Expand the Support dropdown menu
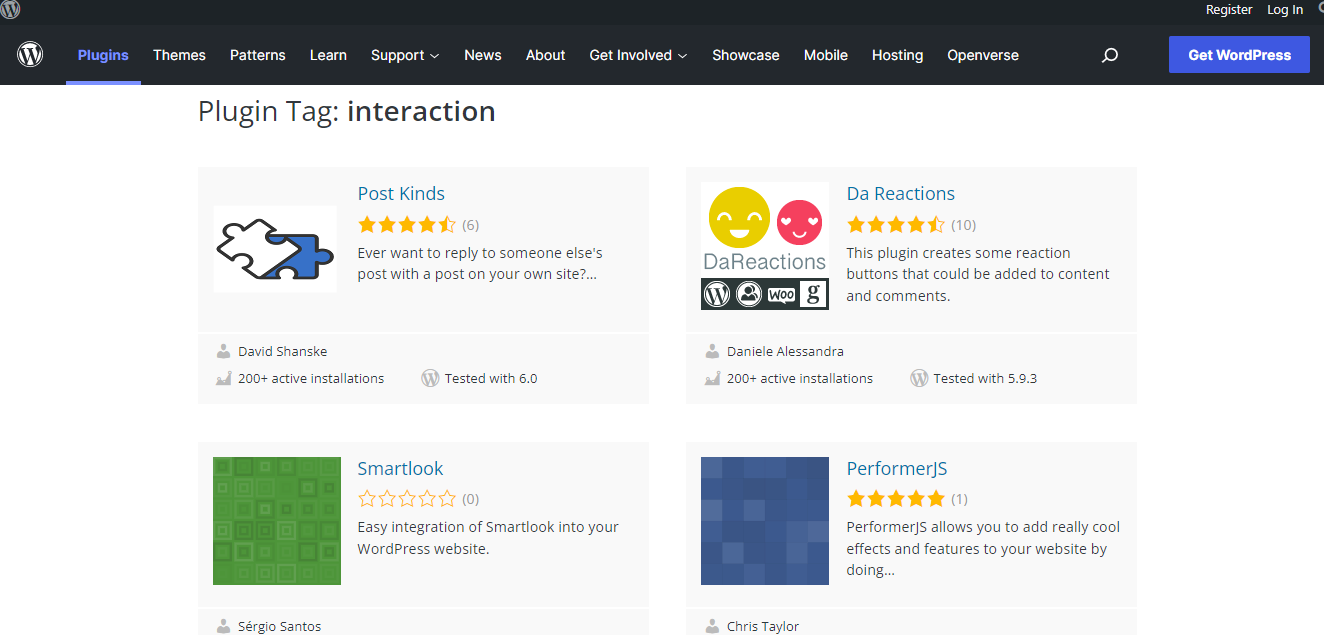The height and width of the screenshot is (635, 1324). [x=405, y=55]
